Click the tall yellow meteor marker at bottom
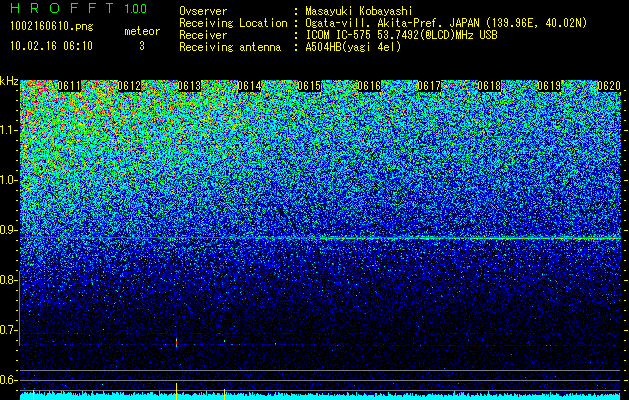 pyautogui.click(x=177, y=391)
